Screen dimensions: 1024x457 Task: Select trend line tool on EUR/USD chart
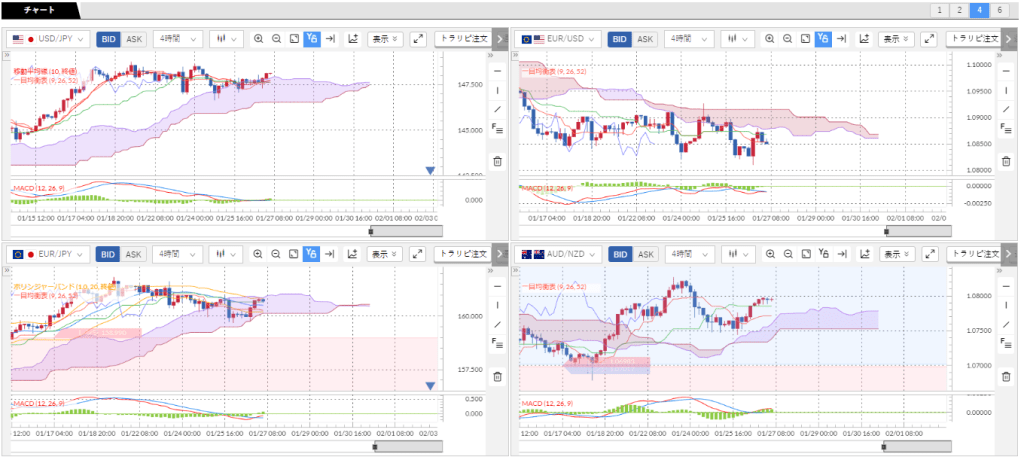point(1004,109)
